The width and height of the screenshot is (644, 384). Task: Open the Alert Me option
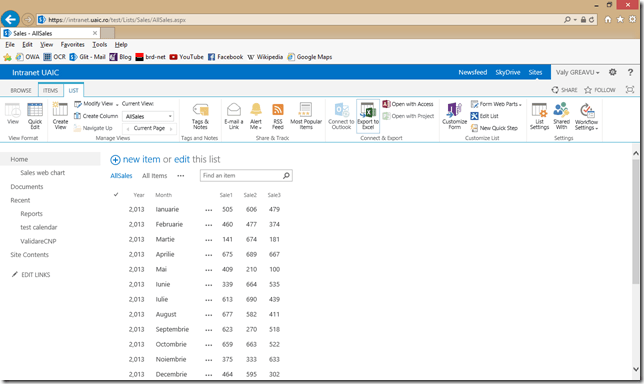tap(256, 116)
